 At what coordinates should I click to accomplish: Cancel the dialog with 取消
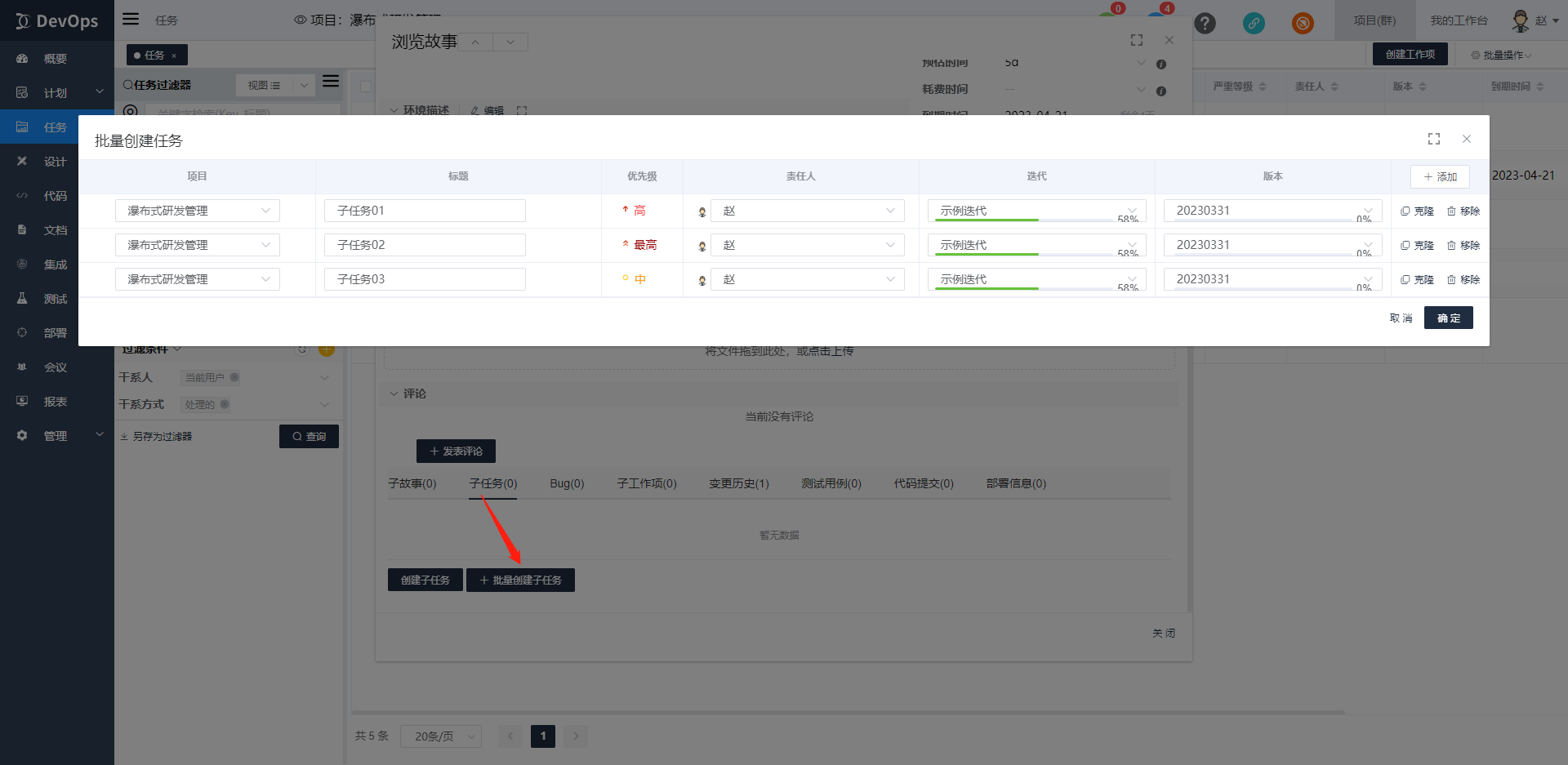(x=1401, y=318)
